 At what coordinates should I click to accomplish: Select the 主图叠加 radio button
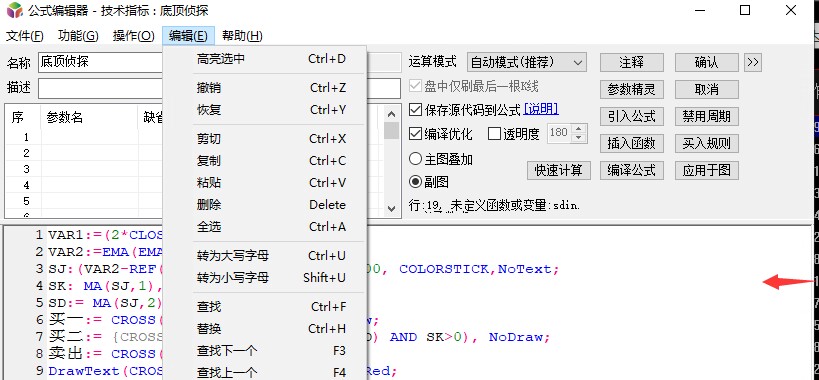[415, 158]
